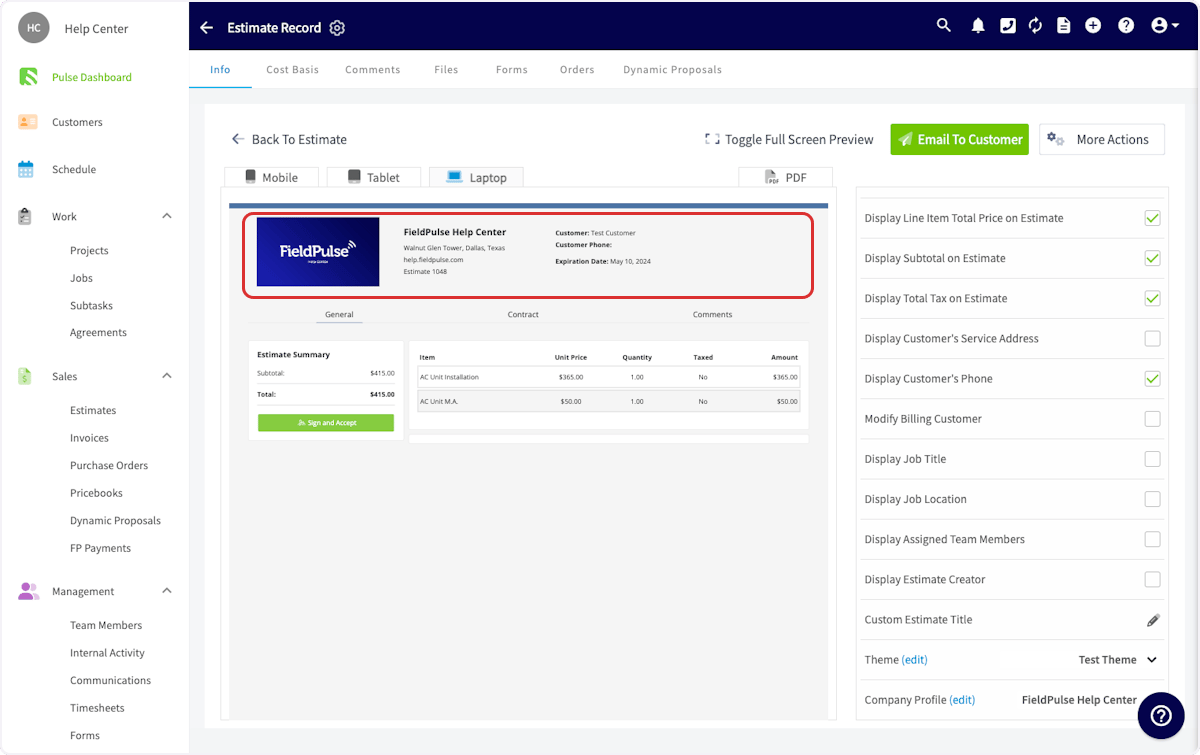Click the FieldPulse logo thumbnail in preview
This screenshot has width=1200, height=755.
click(x=318, y=252)
